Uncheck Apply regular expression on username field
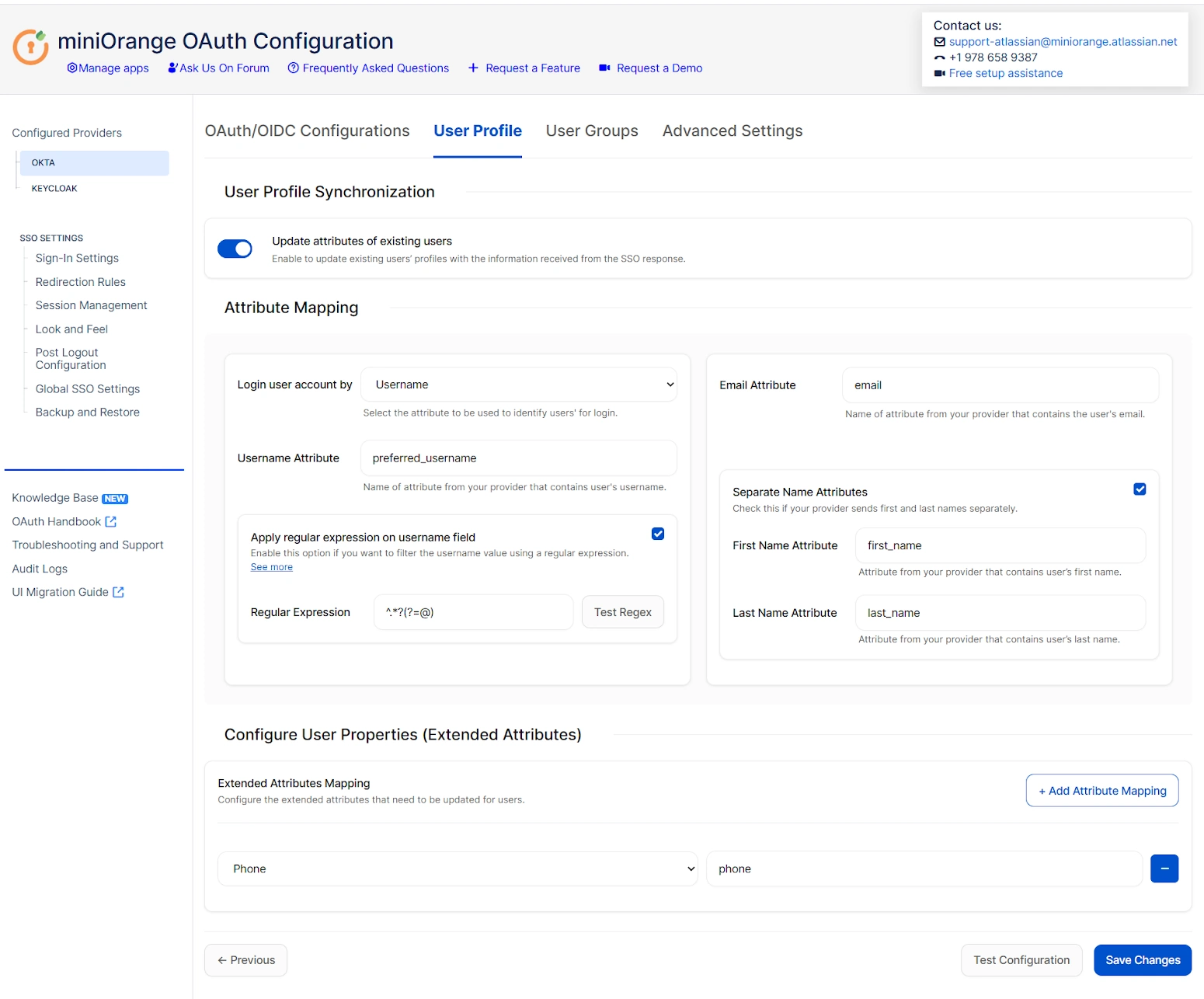This screenshot has width=1204, height=999. coord(657,534)
